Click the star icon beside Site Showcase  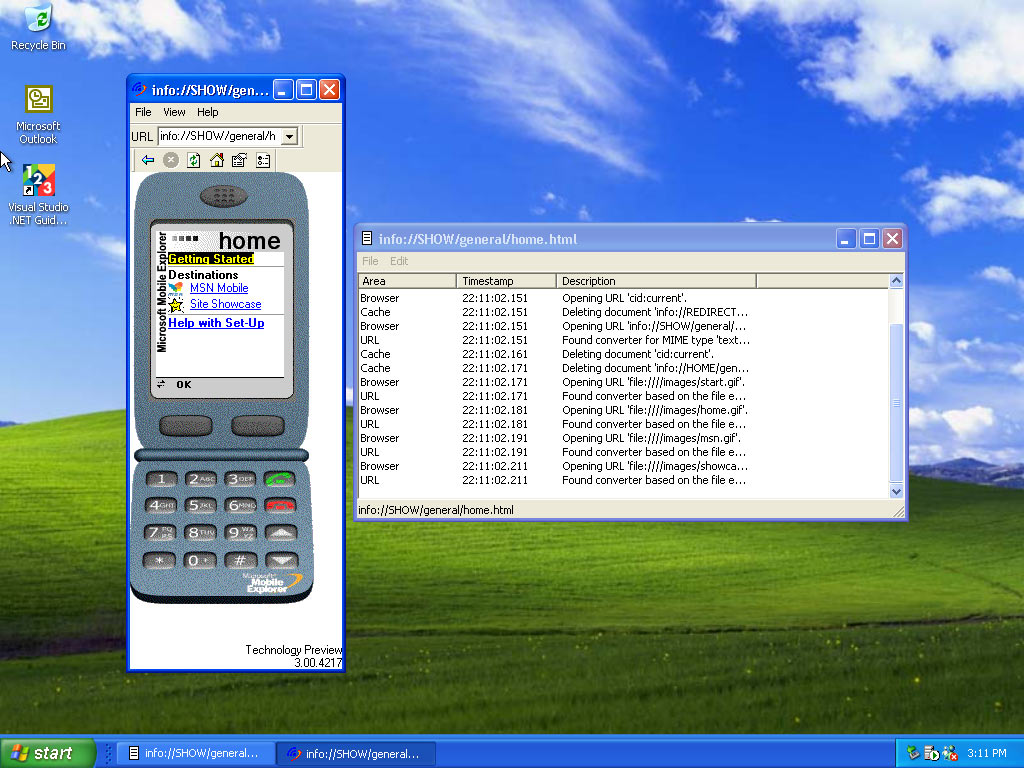[176, 304]
